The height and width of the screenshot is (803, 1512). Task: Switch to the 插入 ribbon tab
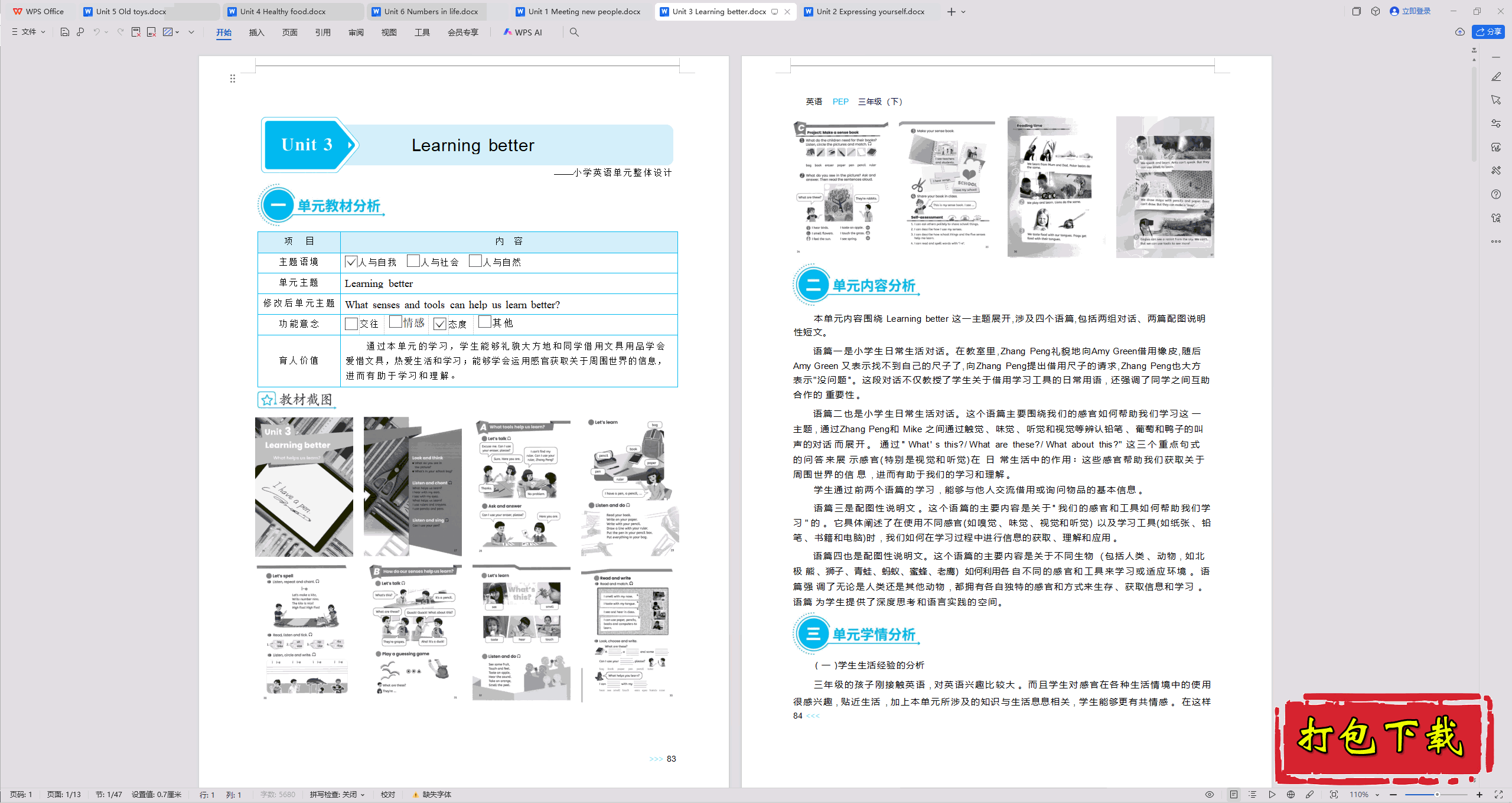point(256,32)
